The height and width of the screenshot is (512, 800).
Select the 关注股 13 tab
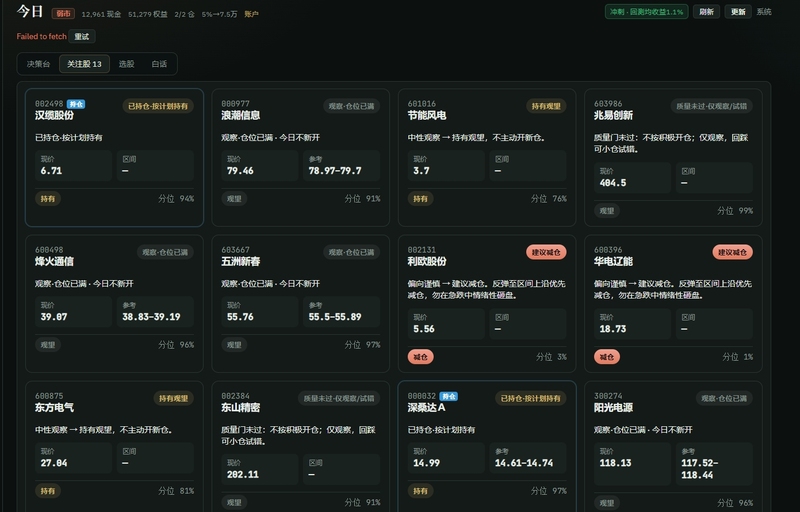click(x=84, y=64)
